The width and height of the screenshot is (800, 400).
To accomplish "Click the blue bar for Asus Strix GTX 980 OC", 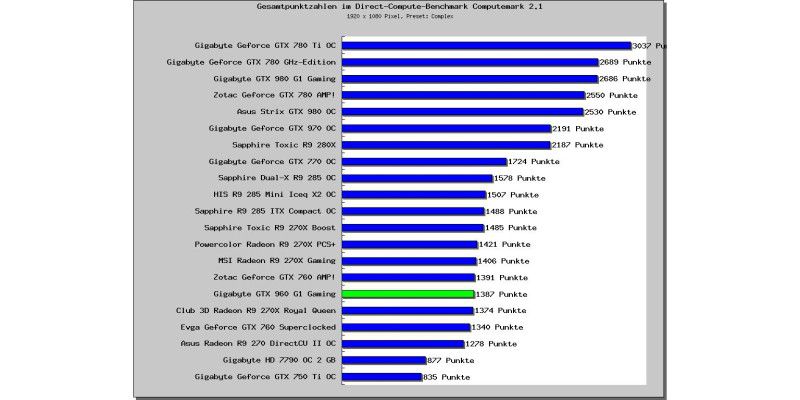I will 463,112.
